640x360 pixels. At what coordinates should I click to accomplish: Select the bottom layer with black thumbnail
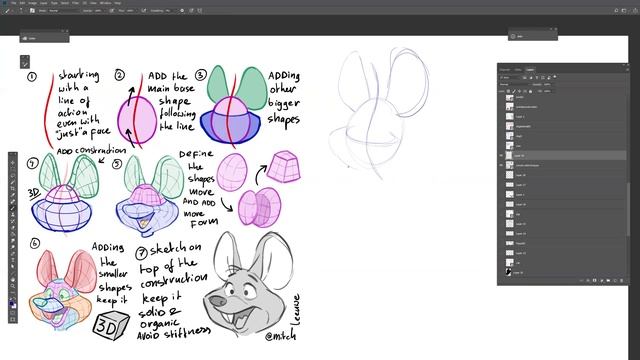tap(509, 272)
